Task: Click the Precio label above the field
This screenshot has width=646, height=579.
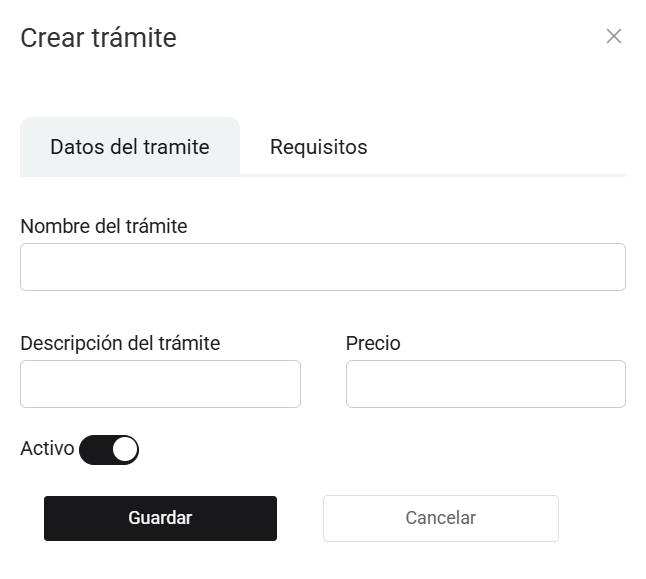Action: 373,343
